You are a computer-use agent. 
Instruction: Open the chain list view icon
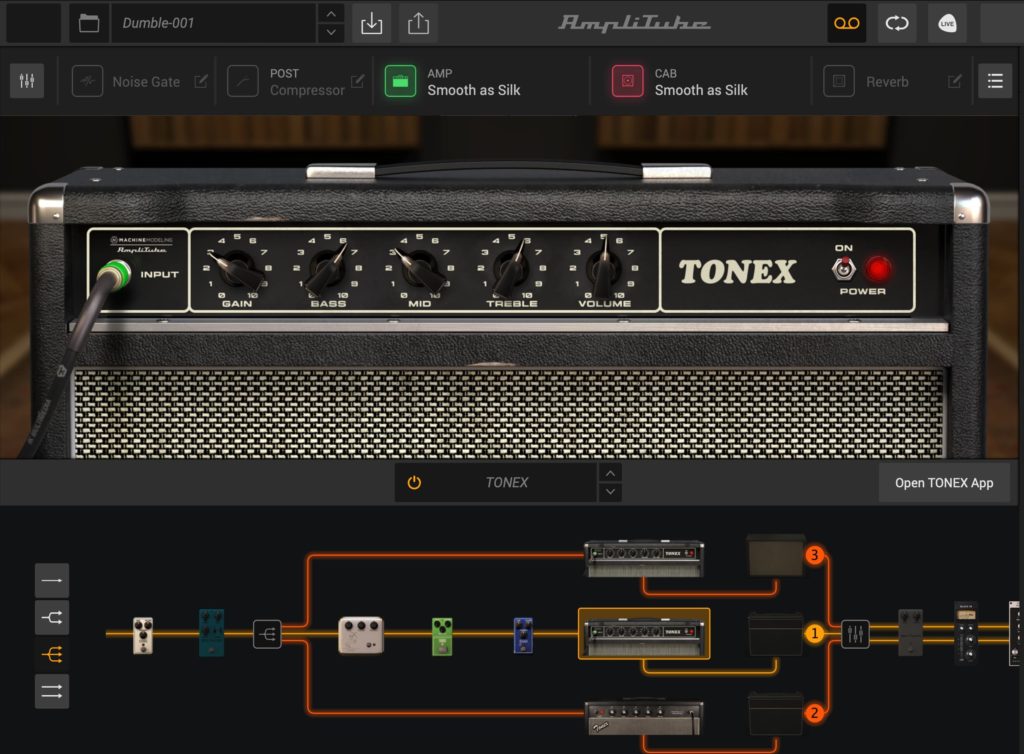point(995,81)
